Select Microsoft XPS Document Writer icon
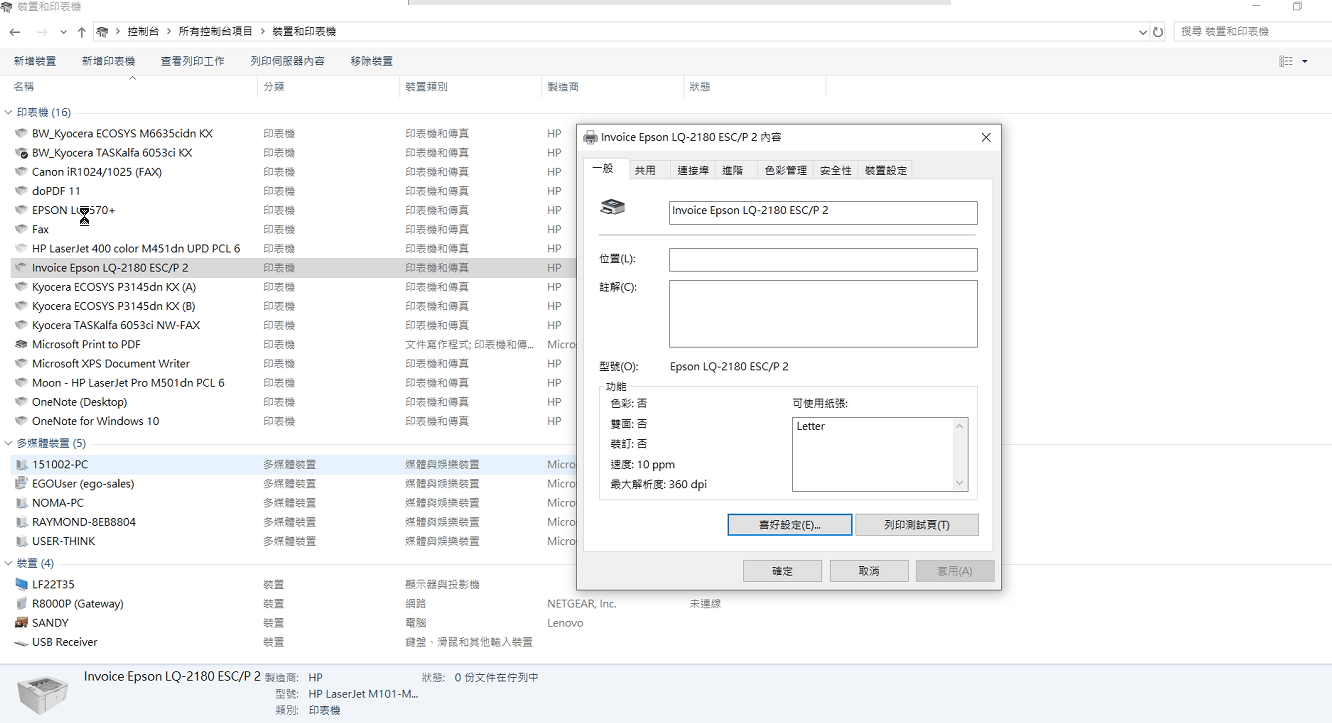The width and height of the screenshot is (1332, 723). click(x=22, y=364)
